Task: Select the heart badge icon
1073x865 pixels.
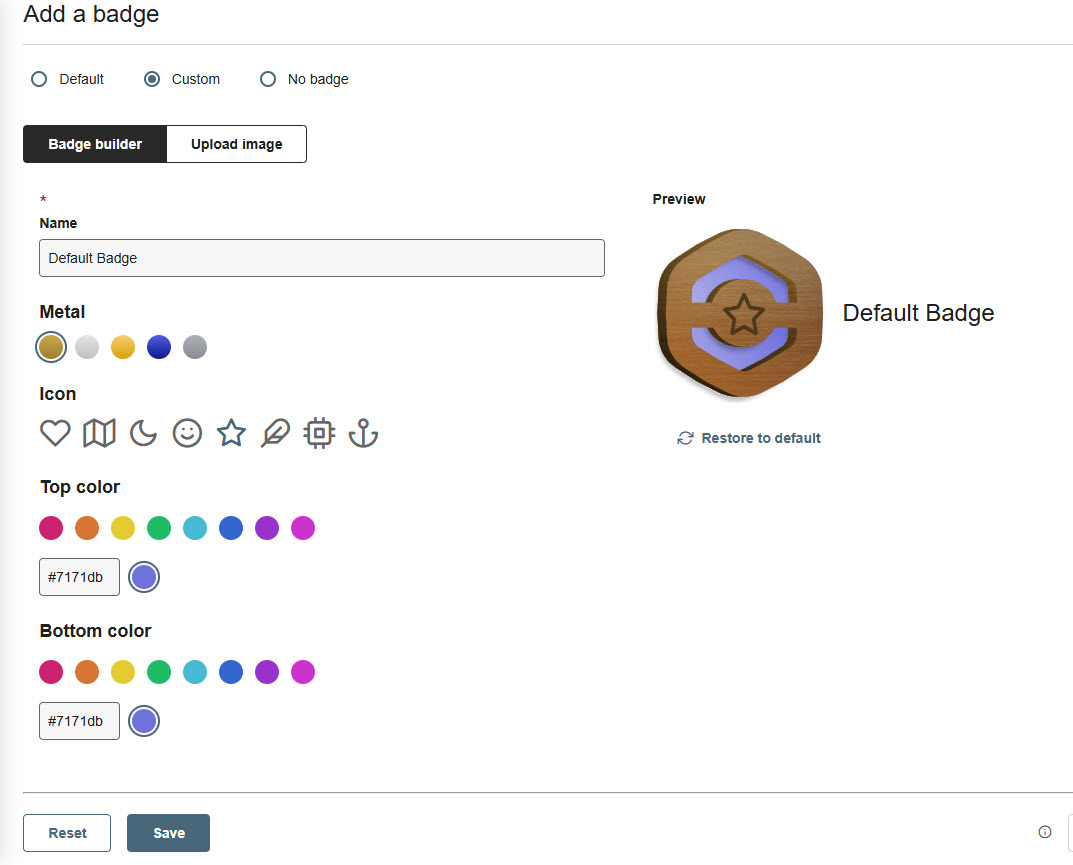Action: (55, 433)
